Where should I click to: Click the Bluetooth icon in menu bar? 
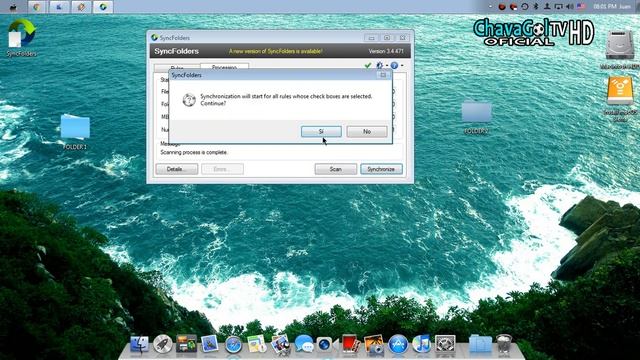point(536,7)
